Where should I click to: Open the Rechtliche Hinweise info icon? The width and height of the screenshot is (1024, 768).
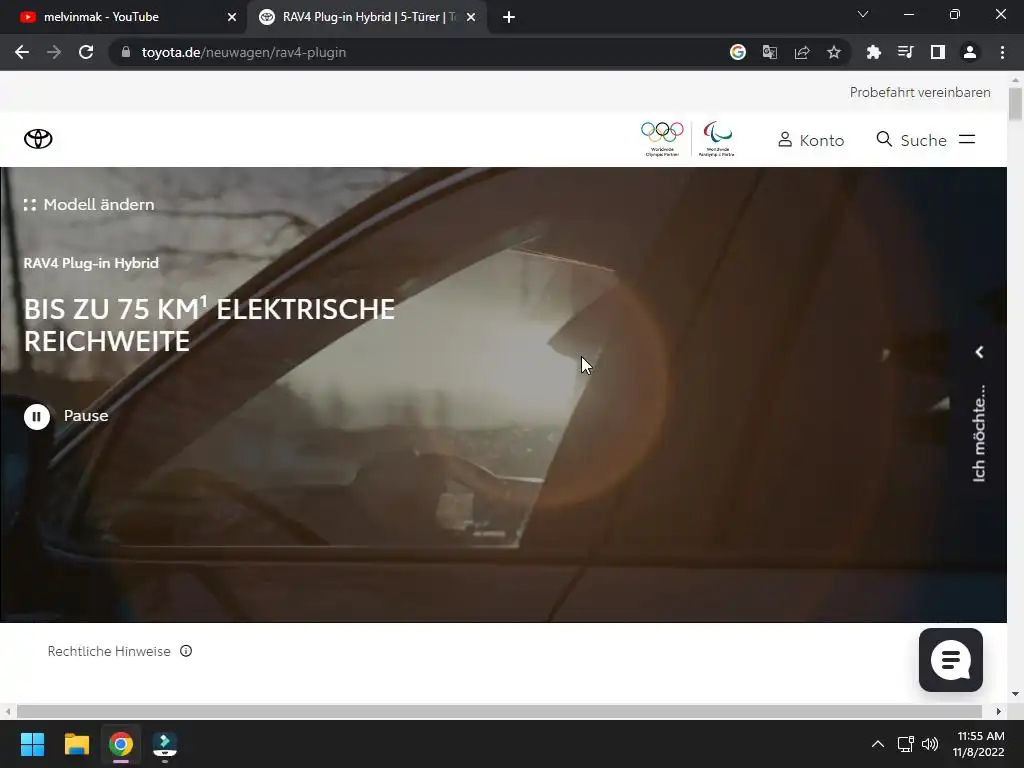[x=186, y=651]
